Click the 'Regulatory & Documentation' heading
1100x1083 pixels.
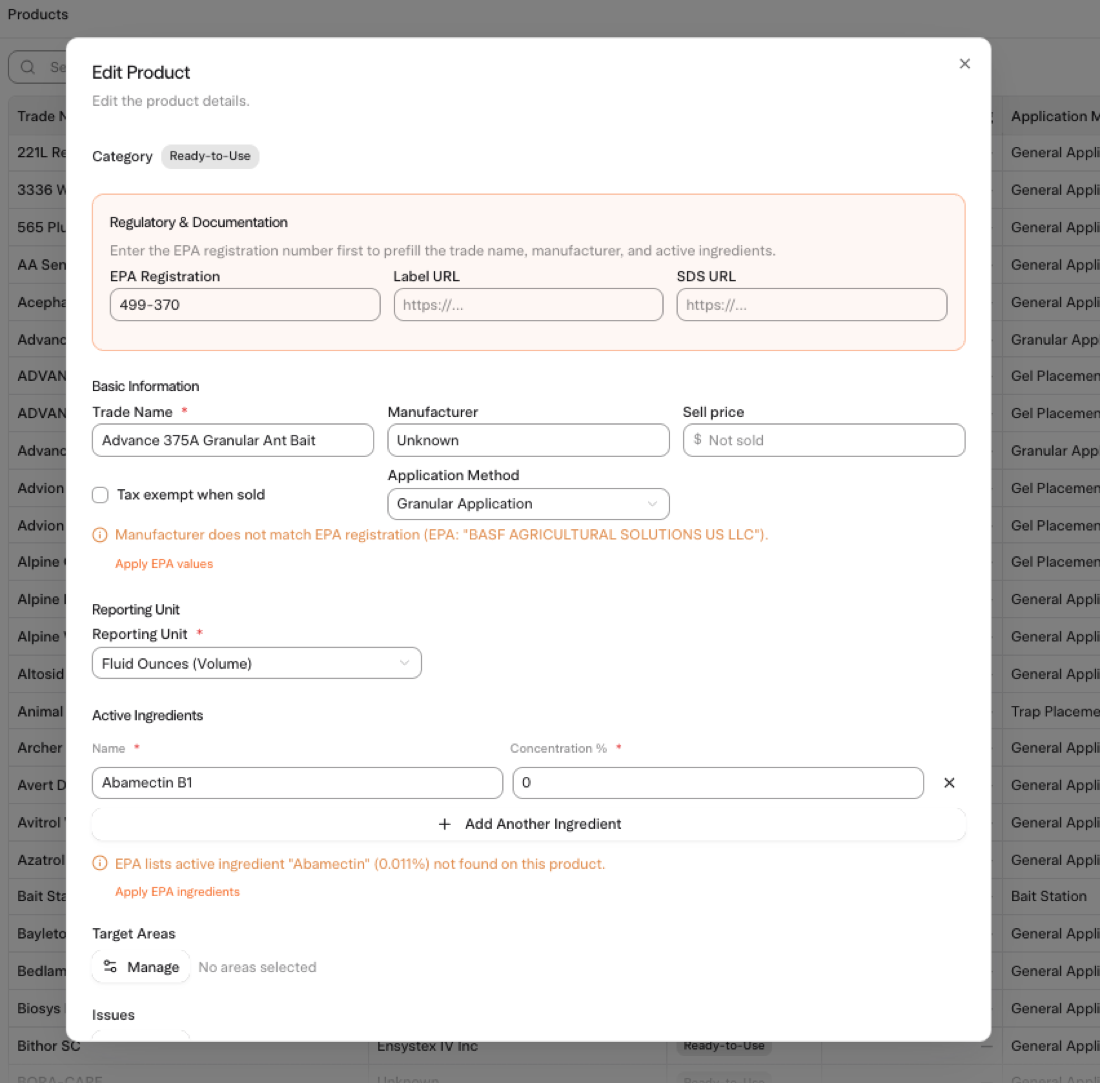click(199, 222)
